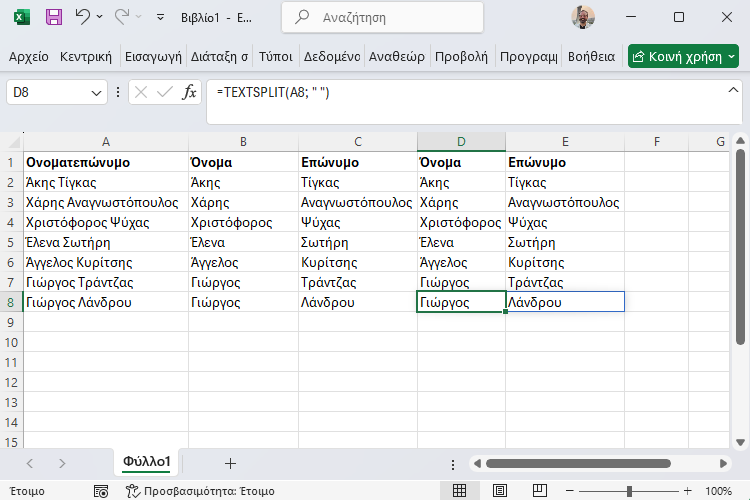This screenshot has width=750, height=500.
Task: Select cell Λάνδρου in column E
Action: coord(565,302)
